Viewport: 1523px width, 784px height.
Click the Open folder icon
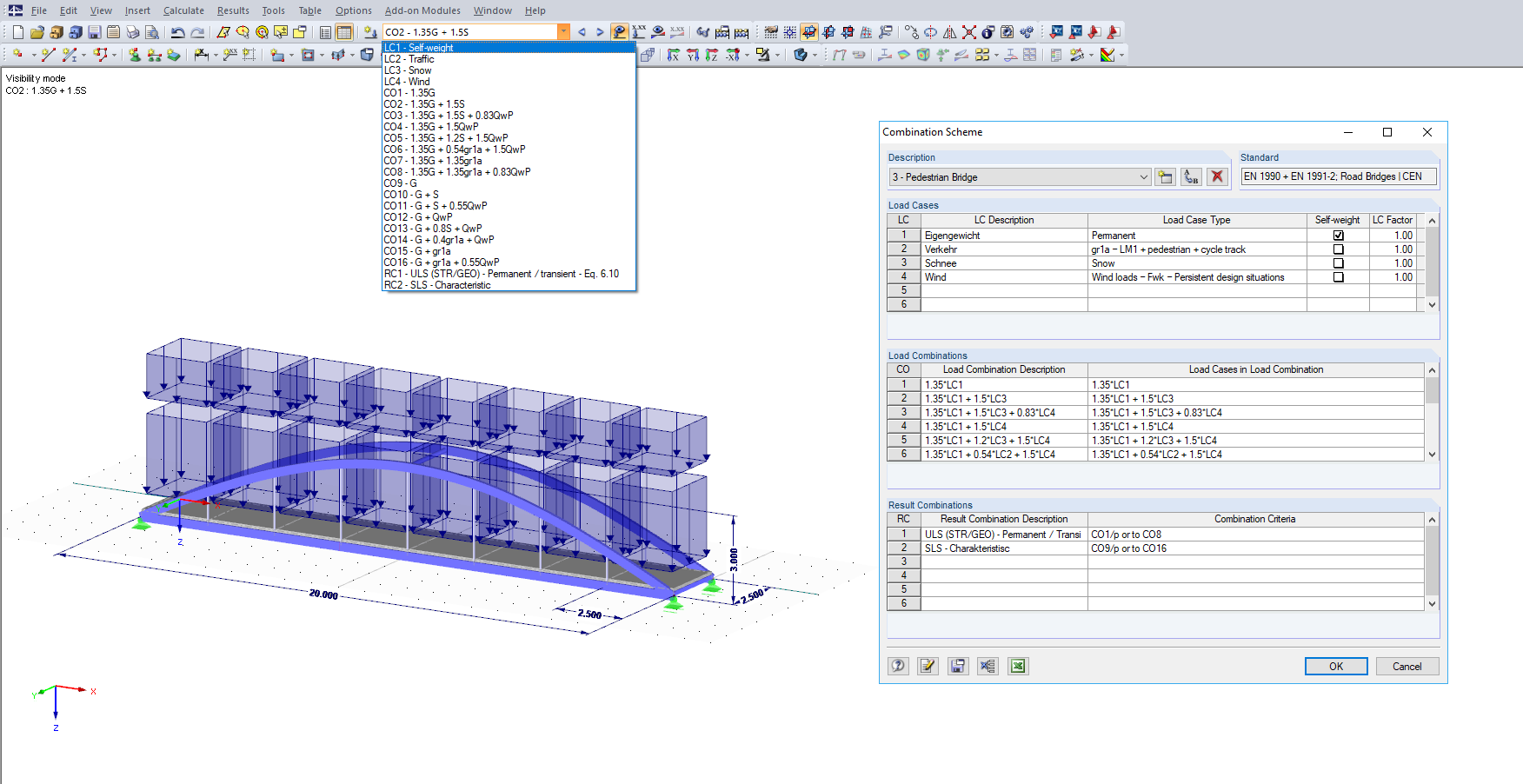tap(37, 32)
